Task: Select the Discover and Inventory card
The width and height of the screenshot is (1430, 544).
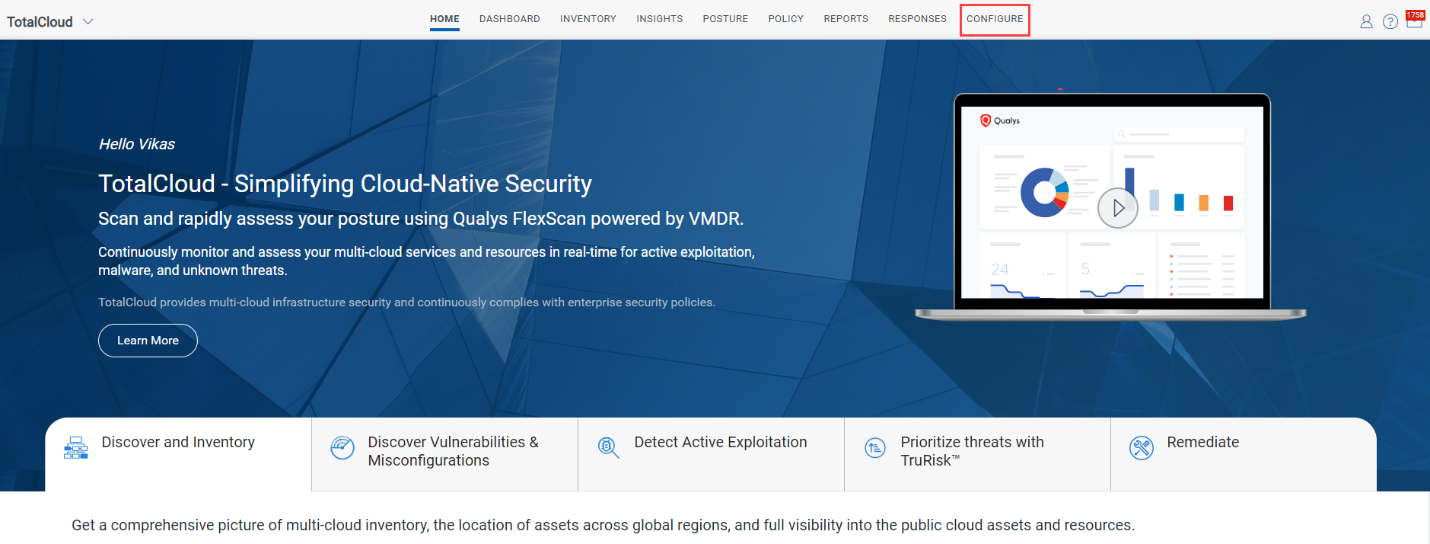Action: point(178,454)
